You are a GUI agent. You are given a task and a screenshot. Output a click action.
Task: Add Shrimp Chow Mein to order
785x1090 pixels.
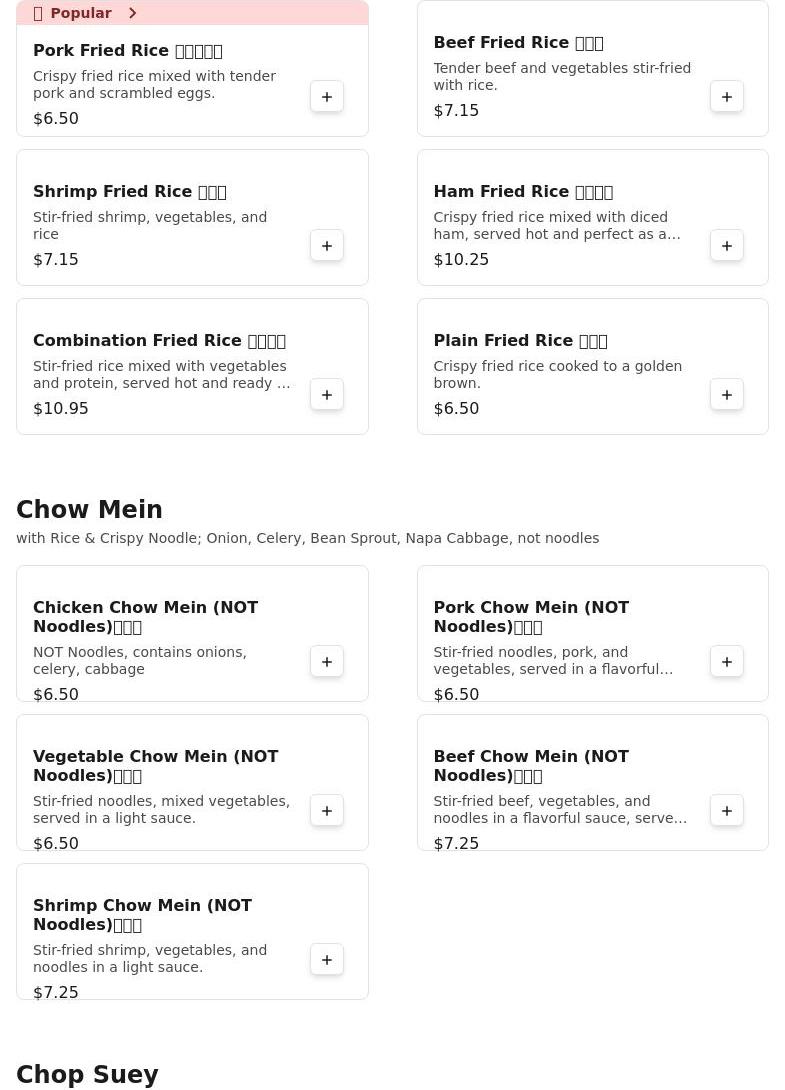pos(327,960)
